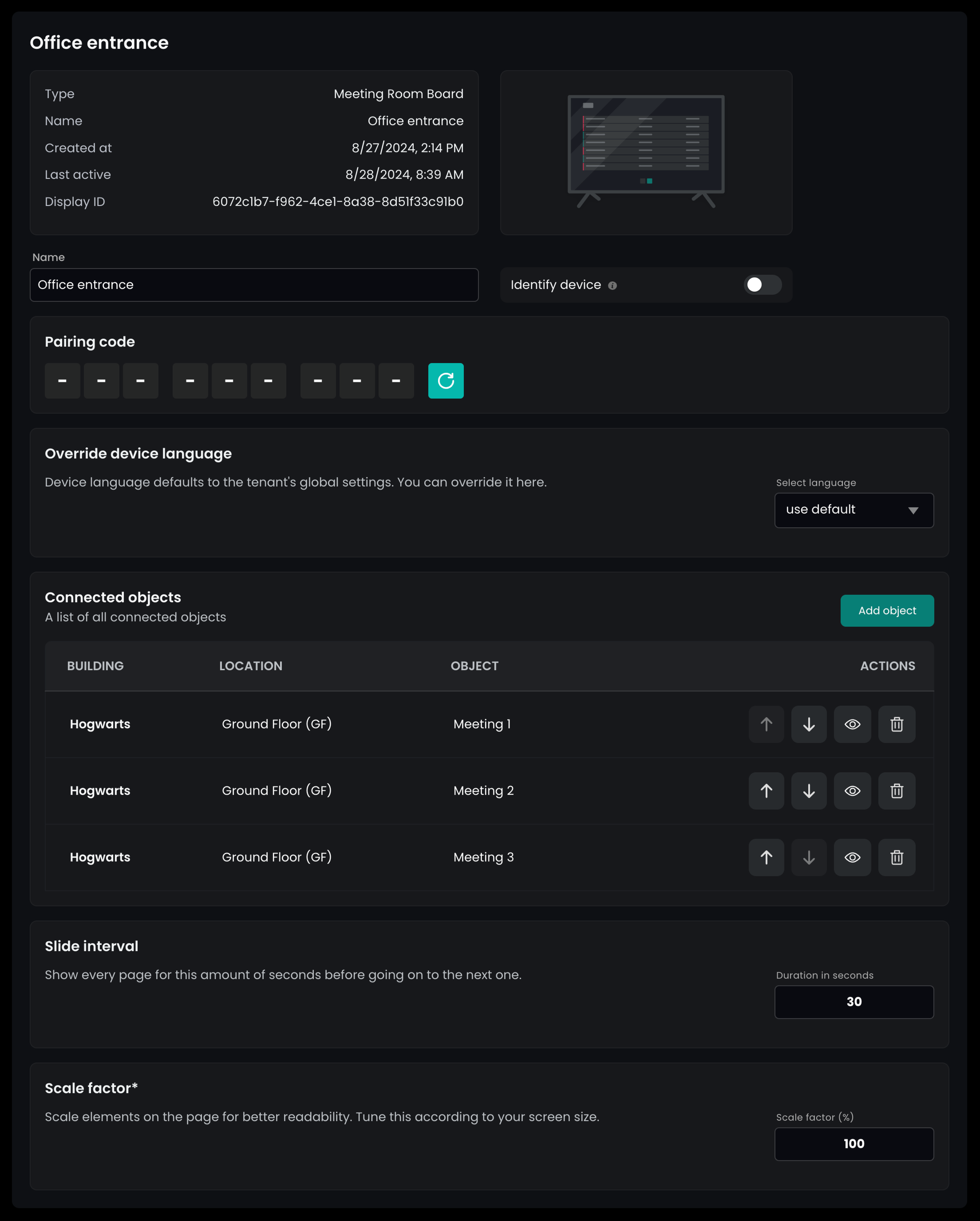Move Meeting 3 up in list
The height and width of the screenshot is (1221, 980).
coord(766,857)
